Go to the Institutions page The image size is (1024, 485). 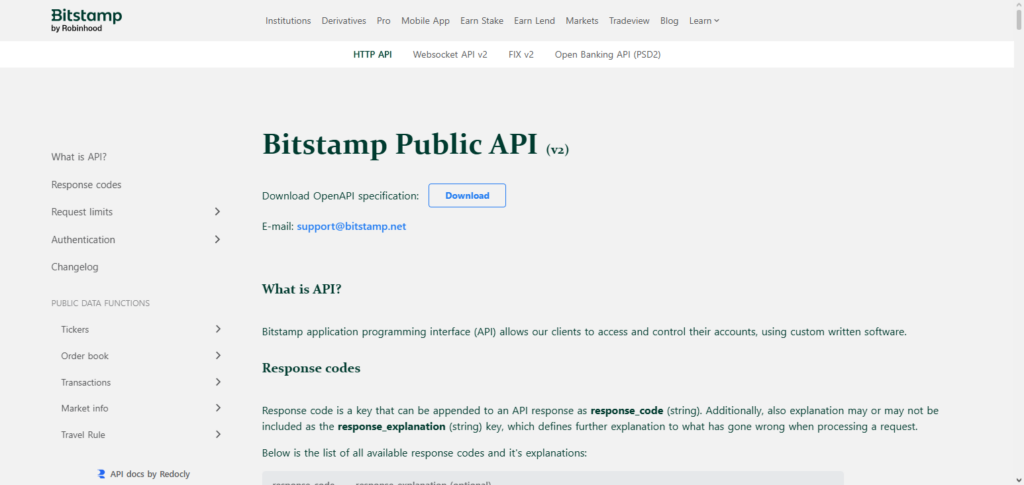click(288, 21)
